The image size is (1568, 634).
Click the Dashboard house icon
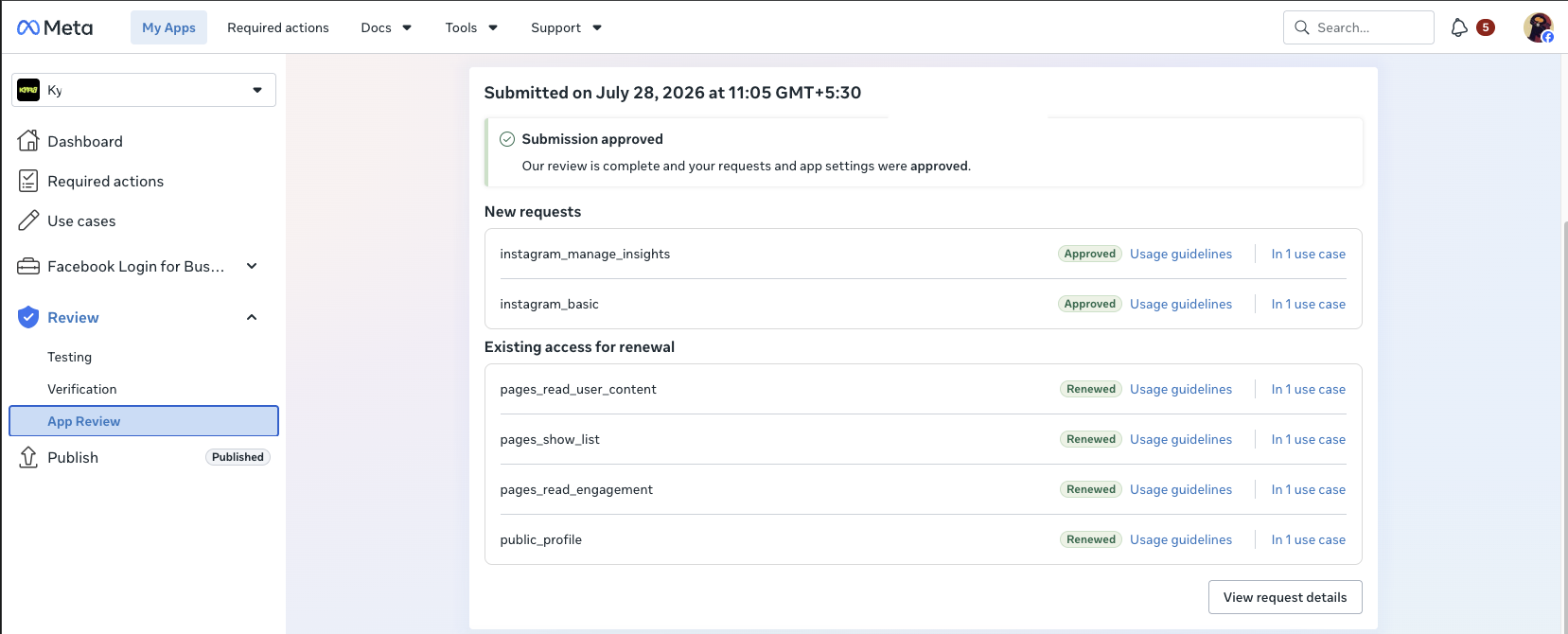coord(28,141)
